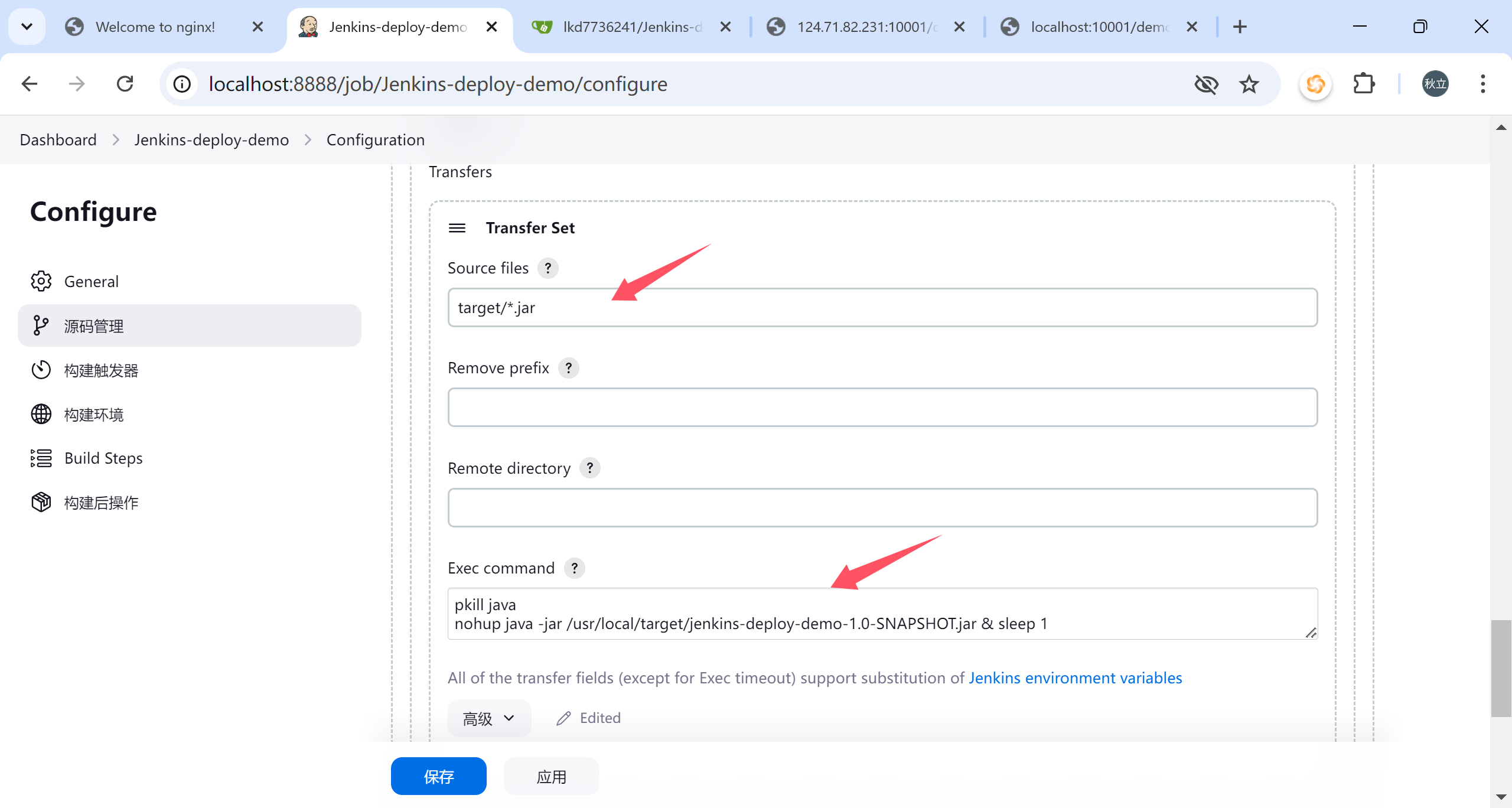Select Build Steps in the Configure sidebar
This screenshot has height=808, width=1512.
[103, 458]
